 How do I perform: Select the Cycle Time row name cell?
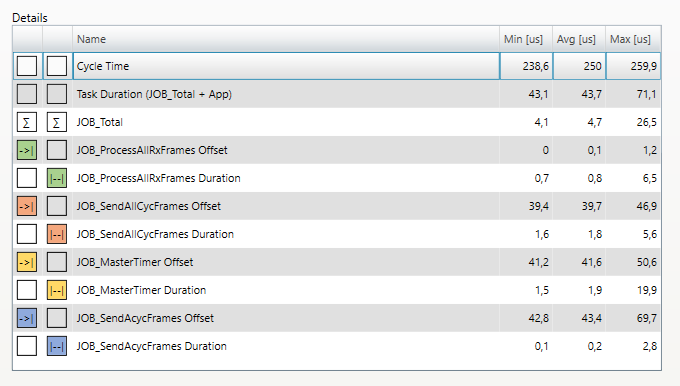[286, 66]
